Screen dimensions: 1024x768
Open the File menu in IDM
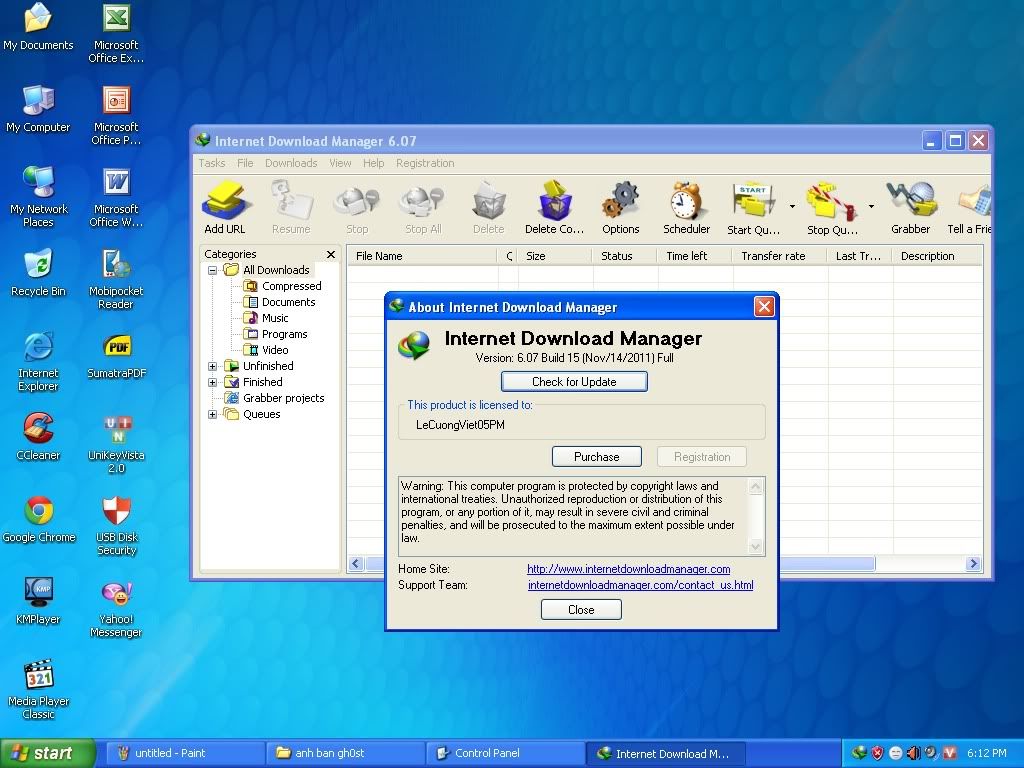[245, 163]
